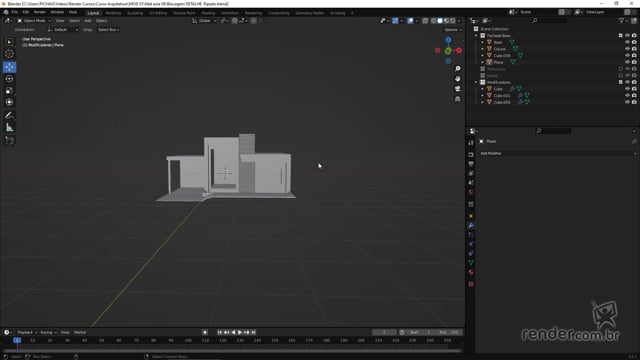Select the Add Cube tool
The height and width of the screenshot is (360, 640).
click(9, 141)
